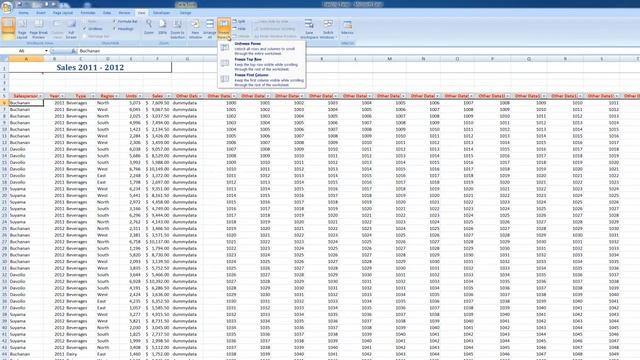Choose Freeze Top Row option
640x360 pixels.
(x=262, y=64)
